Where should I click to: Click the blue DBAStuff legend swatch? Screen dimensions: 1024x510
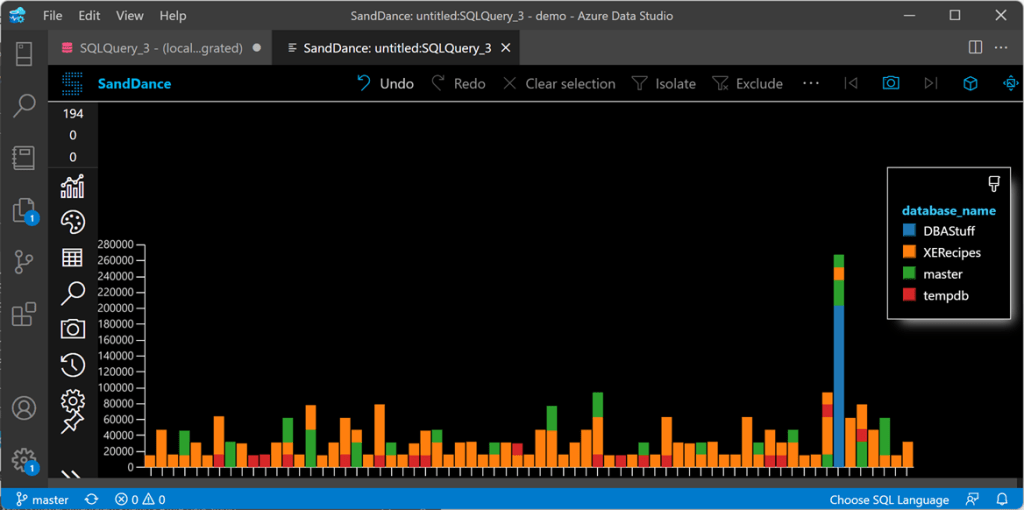(x=909, y=231)
